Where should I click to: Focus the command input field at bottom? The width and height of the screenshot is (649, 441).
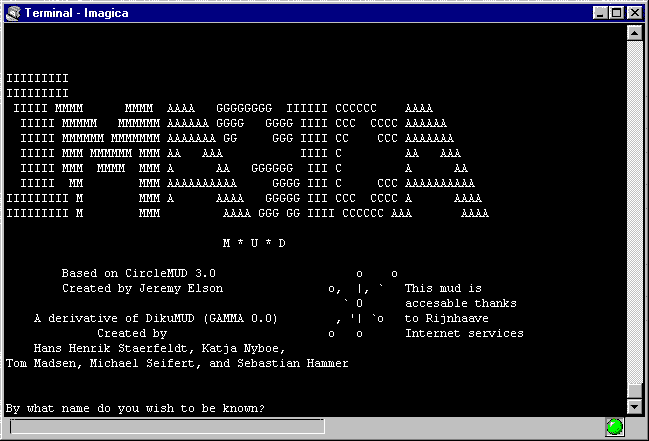point(167,427)
